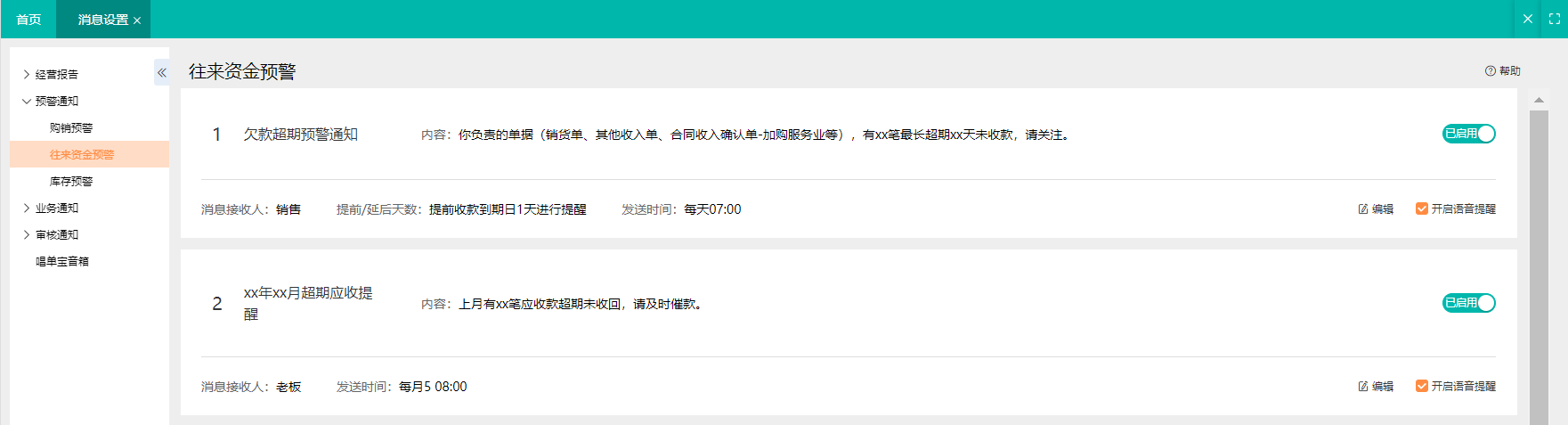Click the text 每天07:00
The image size is (1568, 425).
coord(712,209)
